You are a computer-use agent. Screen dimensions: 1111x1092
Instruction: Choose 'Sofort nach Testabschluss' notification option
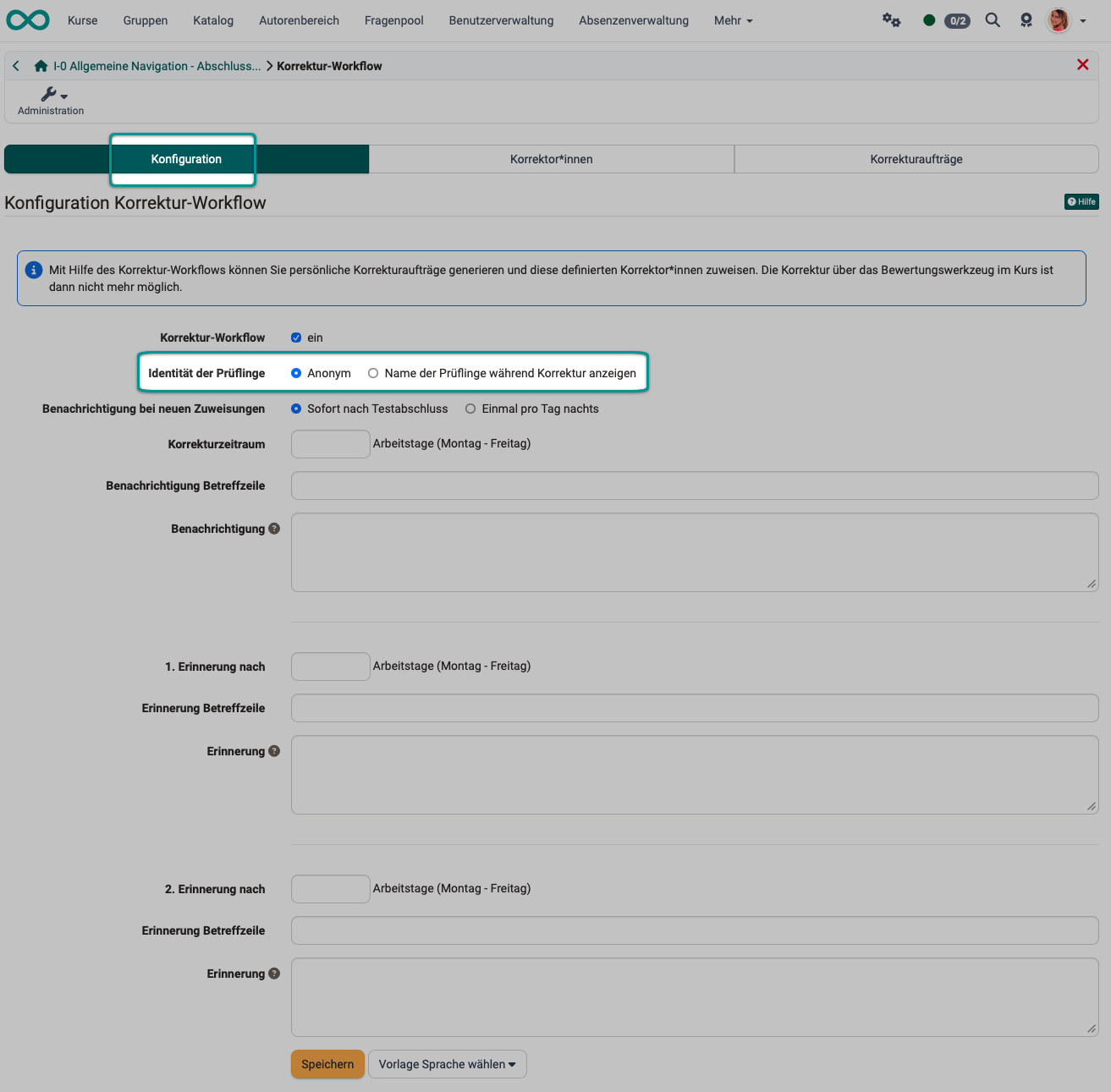pyautogui.click(x=296, y=409)
